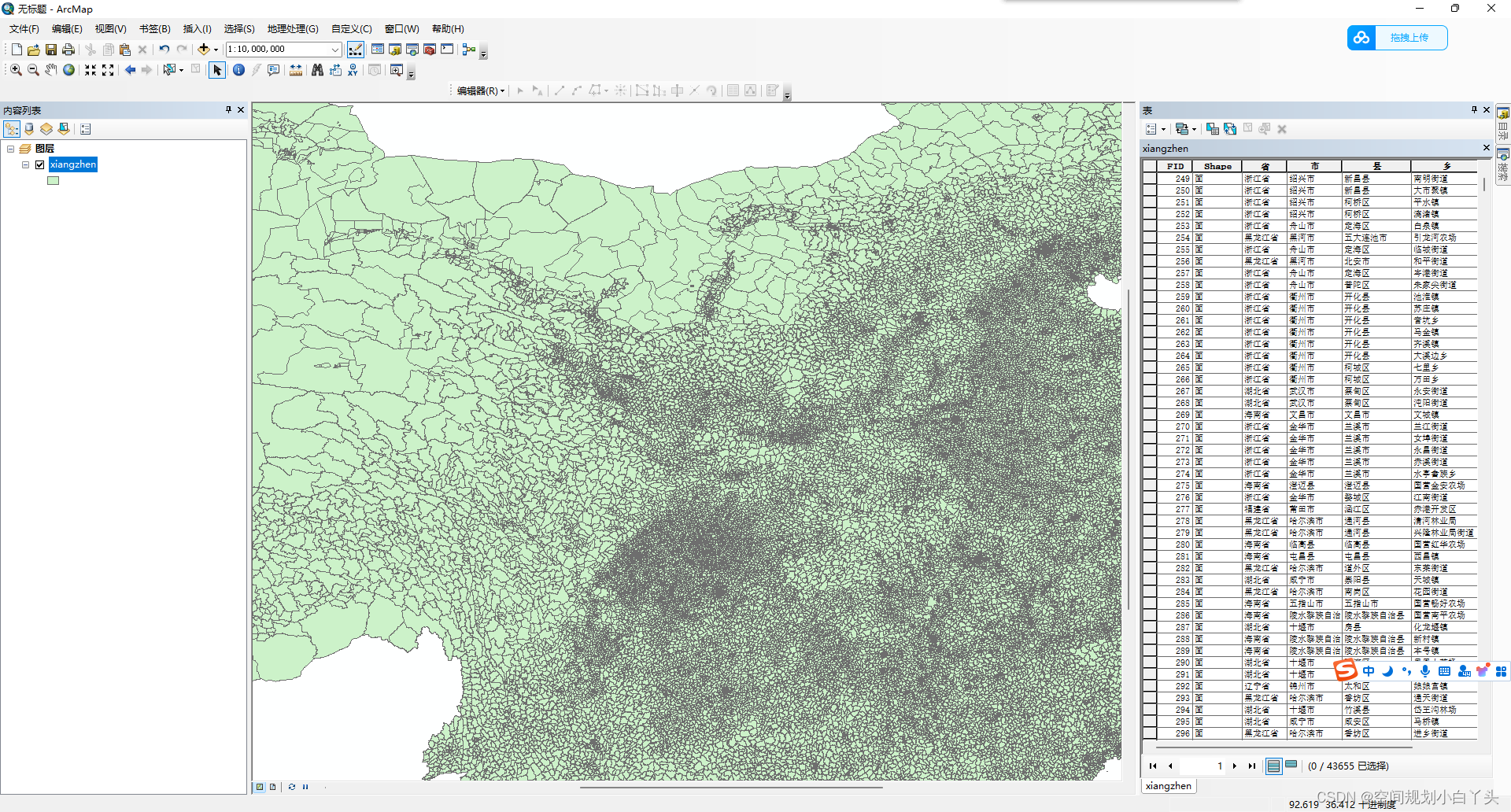Viewport: 1511px width, 812px height.
Task: Zoom to full extent globe icon
Action: pyautogui.click(x=69, y=70)
